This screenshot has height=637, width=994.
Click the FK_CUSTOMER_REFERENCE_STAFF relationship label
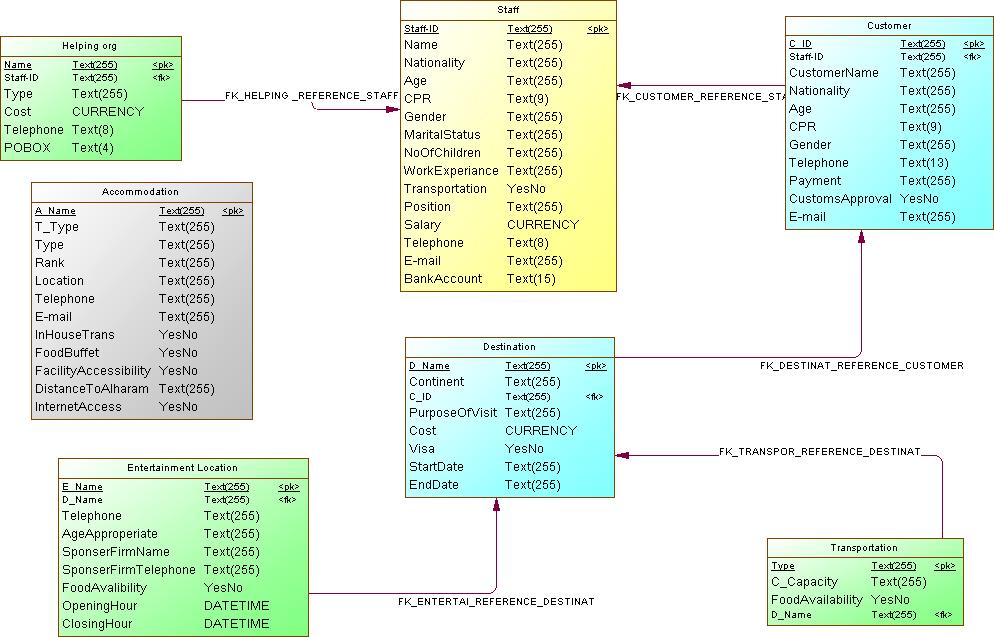click(x=701, y=98)
